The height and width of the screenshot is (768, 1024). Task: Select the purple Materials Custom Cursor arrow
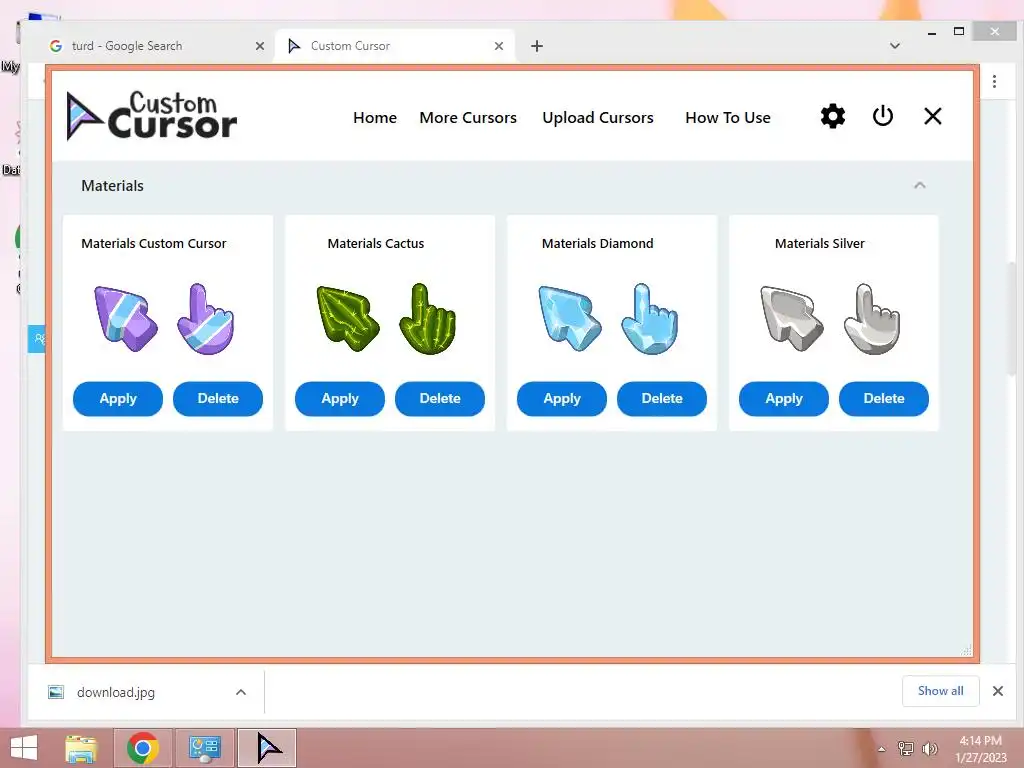(125, 319)
